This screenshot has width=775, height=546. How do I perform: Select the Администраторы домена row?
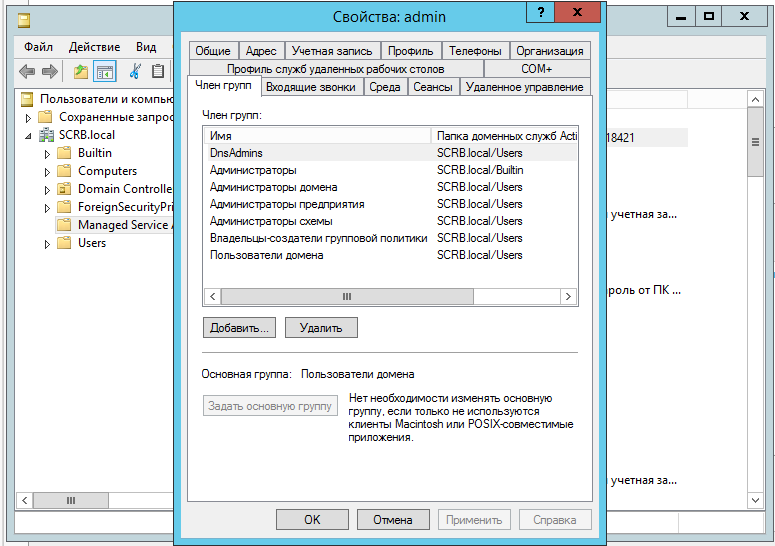(x=390, y=187)
